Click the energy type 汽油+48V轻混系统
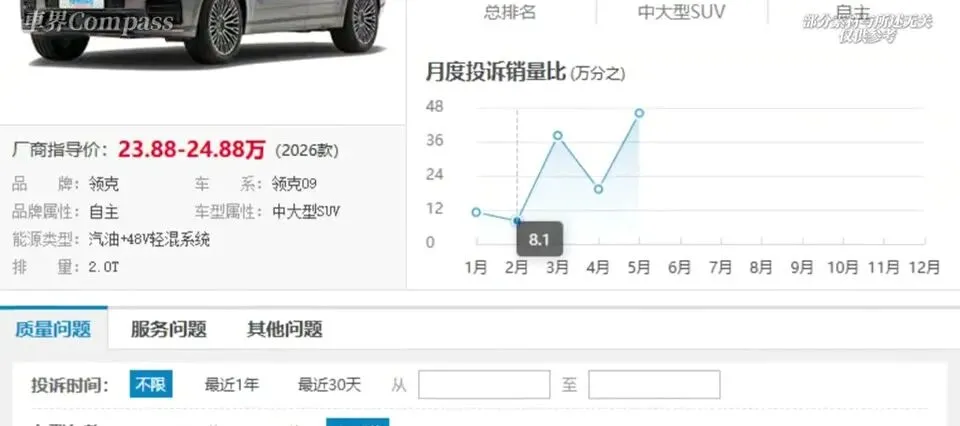 tap(149, 239)
